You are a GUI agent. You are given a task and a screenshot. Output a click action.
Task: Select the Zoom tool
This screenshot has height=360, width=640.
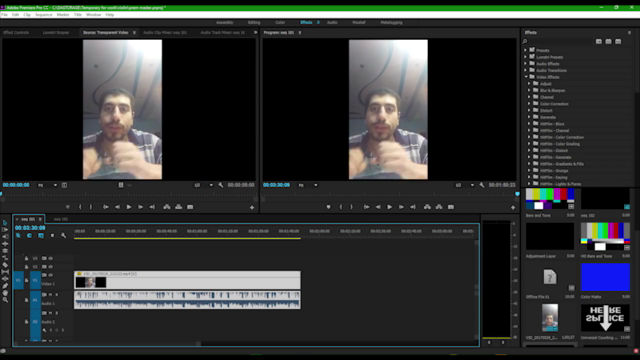click(5, 300)
